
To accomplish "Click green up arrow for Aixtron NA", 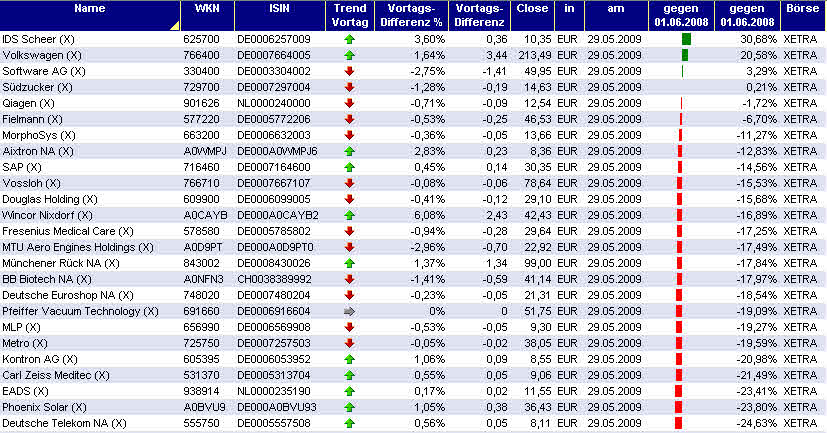I will coord(349,151).
